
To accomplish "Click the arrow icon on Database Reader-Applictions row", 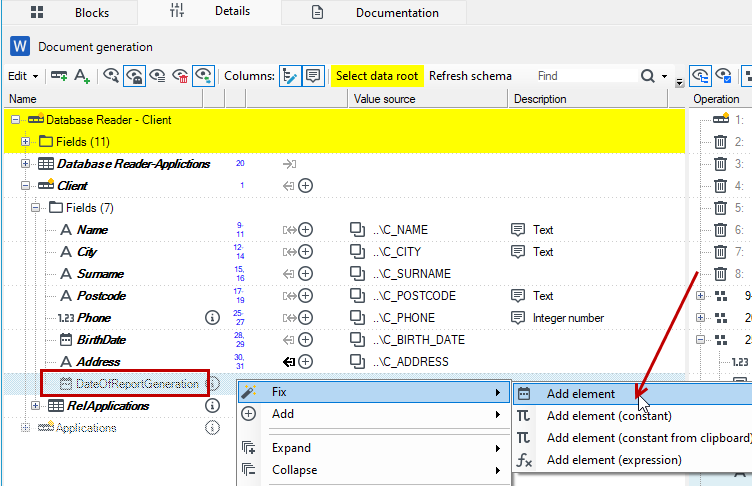I will pos(289,164).
